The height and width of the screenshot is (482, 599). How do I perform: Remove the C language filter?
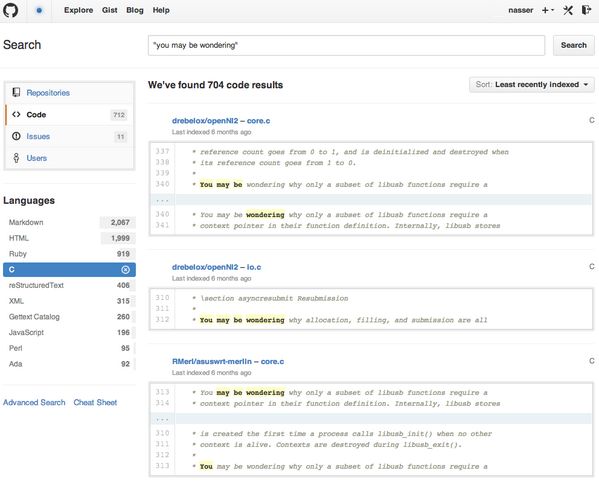(x=125, y=270)
